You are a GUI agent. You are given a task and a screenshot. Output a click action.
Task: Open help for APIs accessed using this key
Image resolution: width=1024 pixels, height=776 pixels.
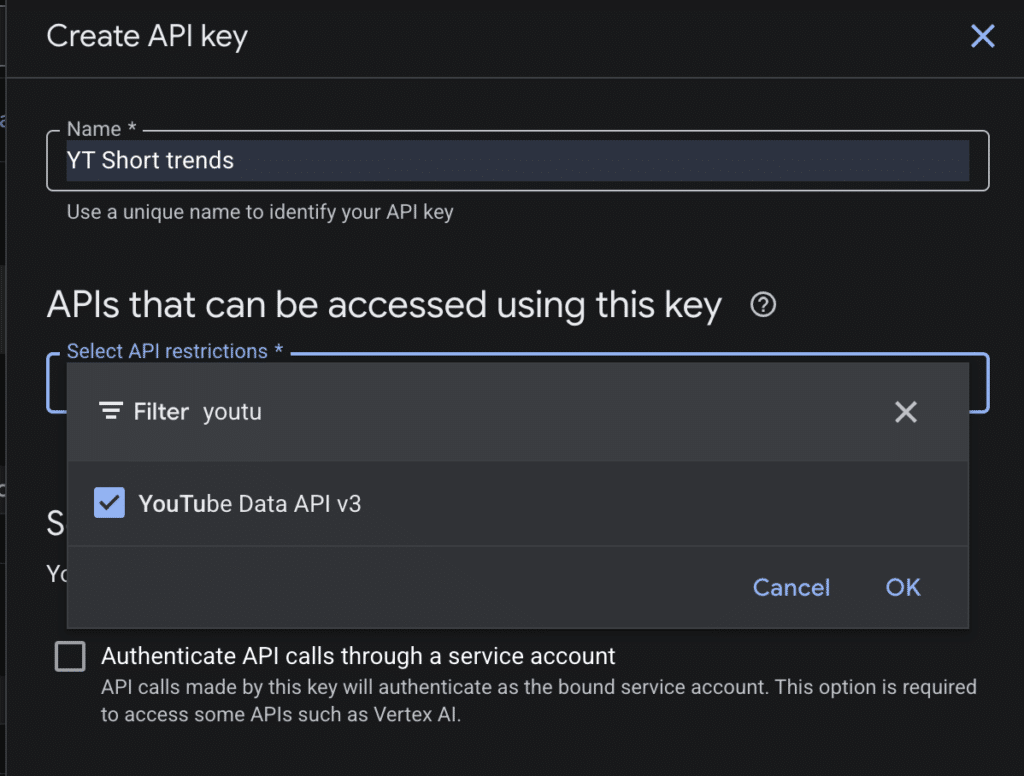pos(763,304)
